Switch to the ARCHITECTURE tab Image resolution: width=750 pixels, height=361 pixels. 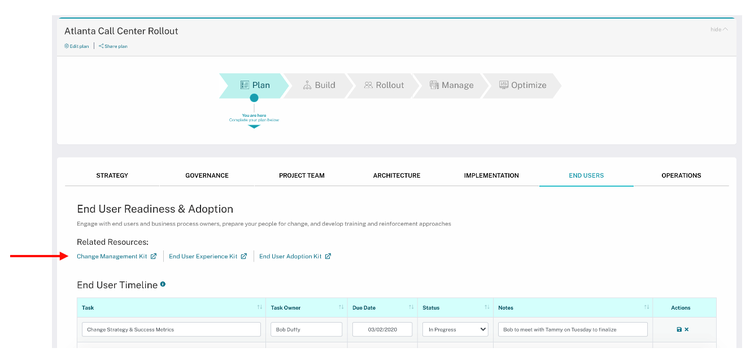[x=397, y=175]
